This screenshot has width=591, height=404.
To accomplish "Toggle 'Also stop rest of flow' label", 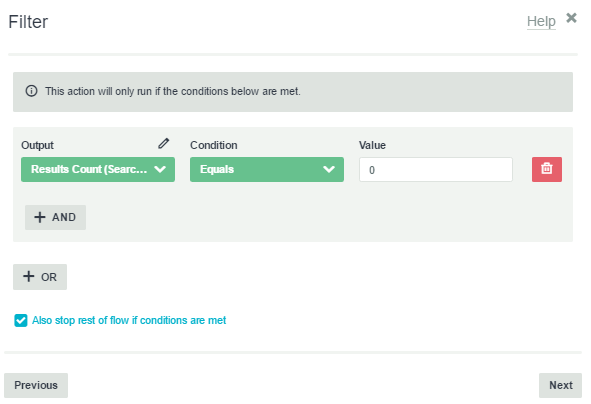I will (x=129, y=320).
